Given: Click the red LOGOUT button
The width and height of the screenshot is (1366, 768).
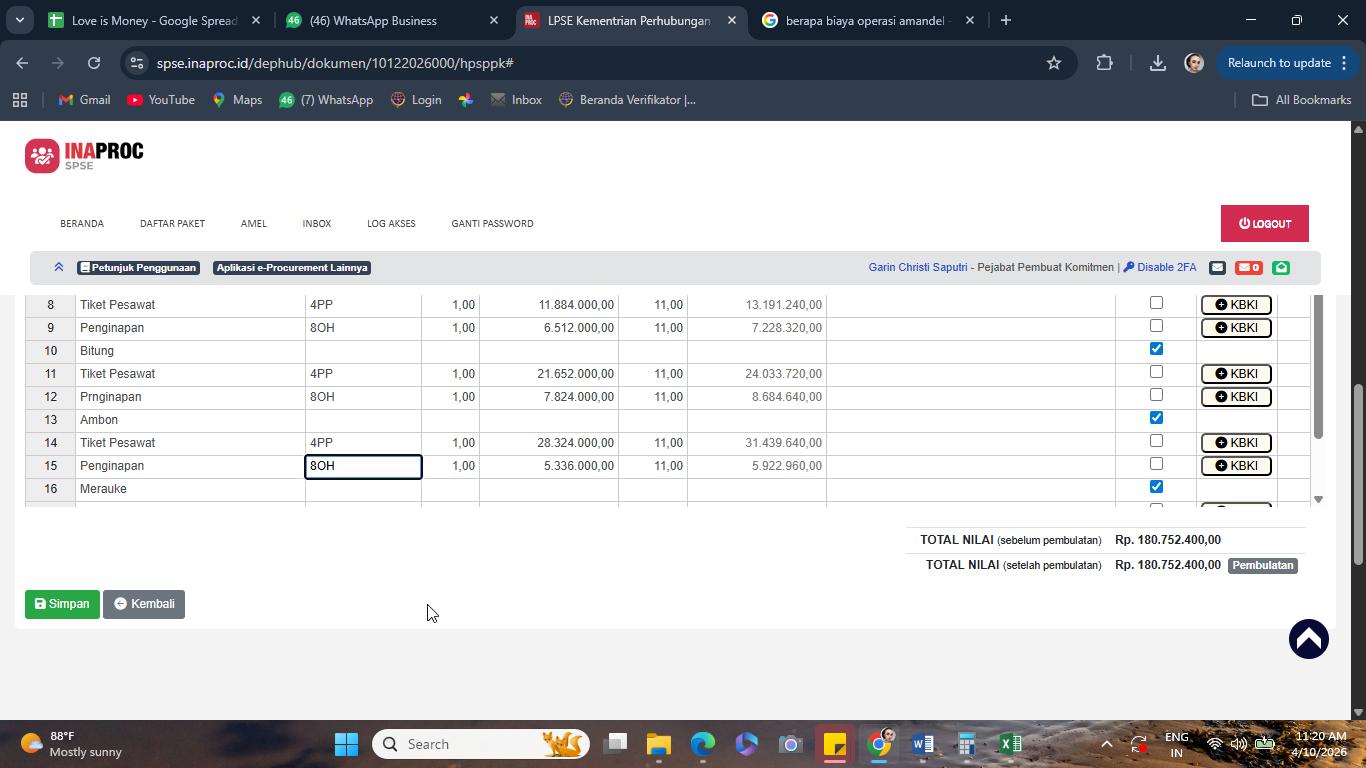Looking at the screenshot, I should 1264,224.
